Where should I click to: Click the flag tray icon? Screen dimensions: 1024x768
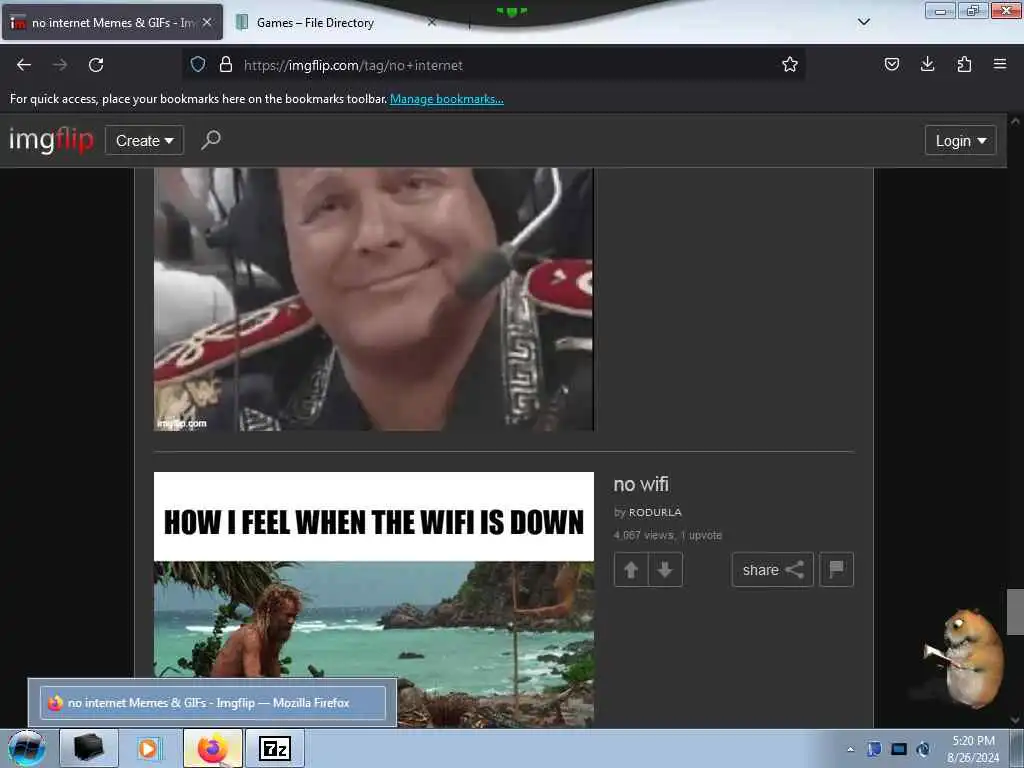coord(874,749)
